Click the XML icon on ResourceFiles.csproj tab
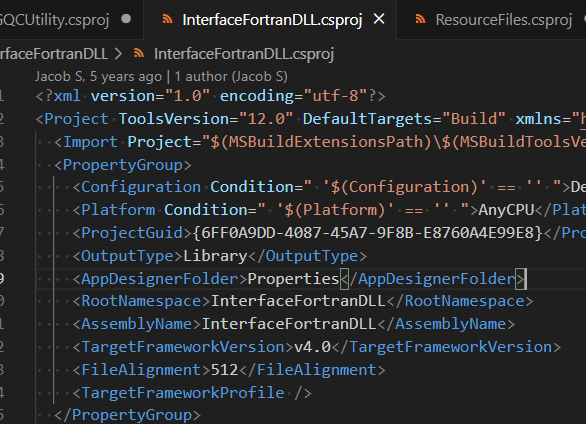The image size is (586, 424). click(420, 19)
